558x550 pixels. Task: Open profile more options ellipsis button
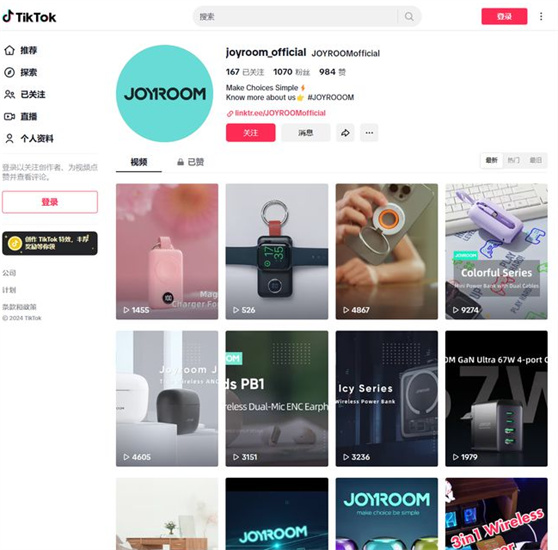369,133
